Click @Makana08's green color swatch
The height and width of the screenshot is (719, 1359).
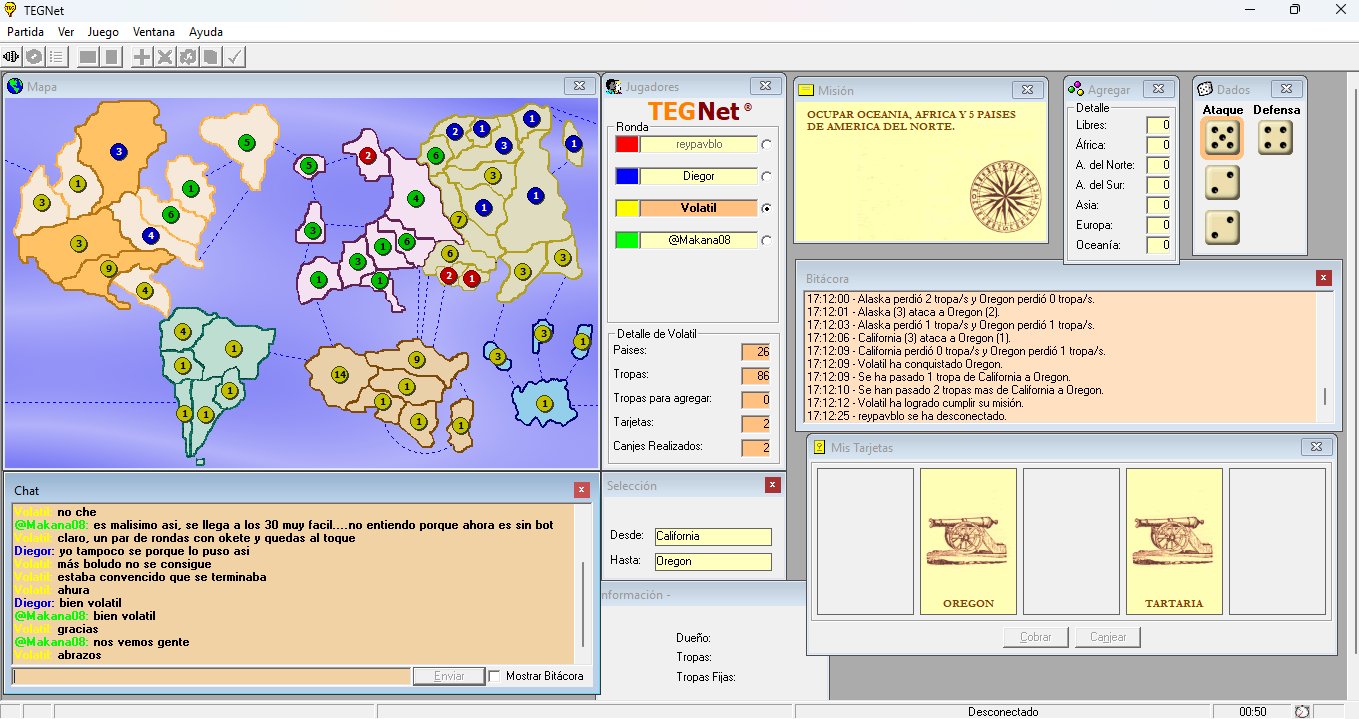pos(627,240)
